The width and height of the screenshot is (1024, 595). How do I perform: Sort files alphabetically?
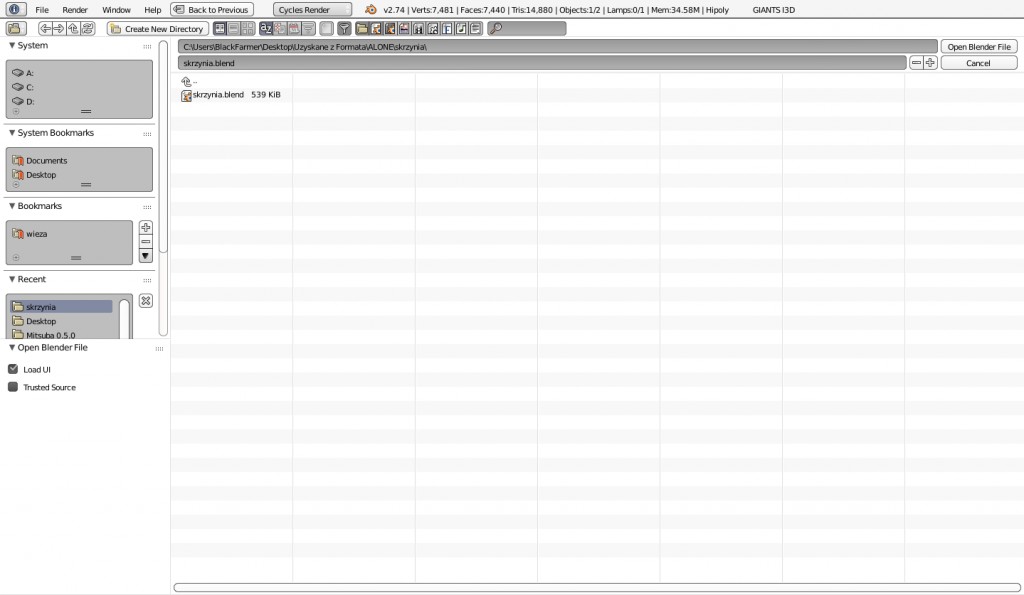pyautogui.click(x=266, y=29)
